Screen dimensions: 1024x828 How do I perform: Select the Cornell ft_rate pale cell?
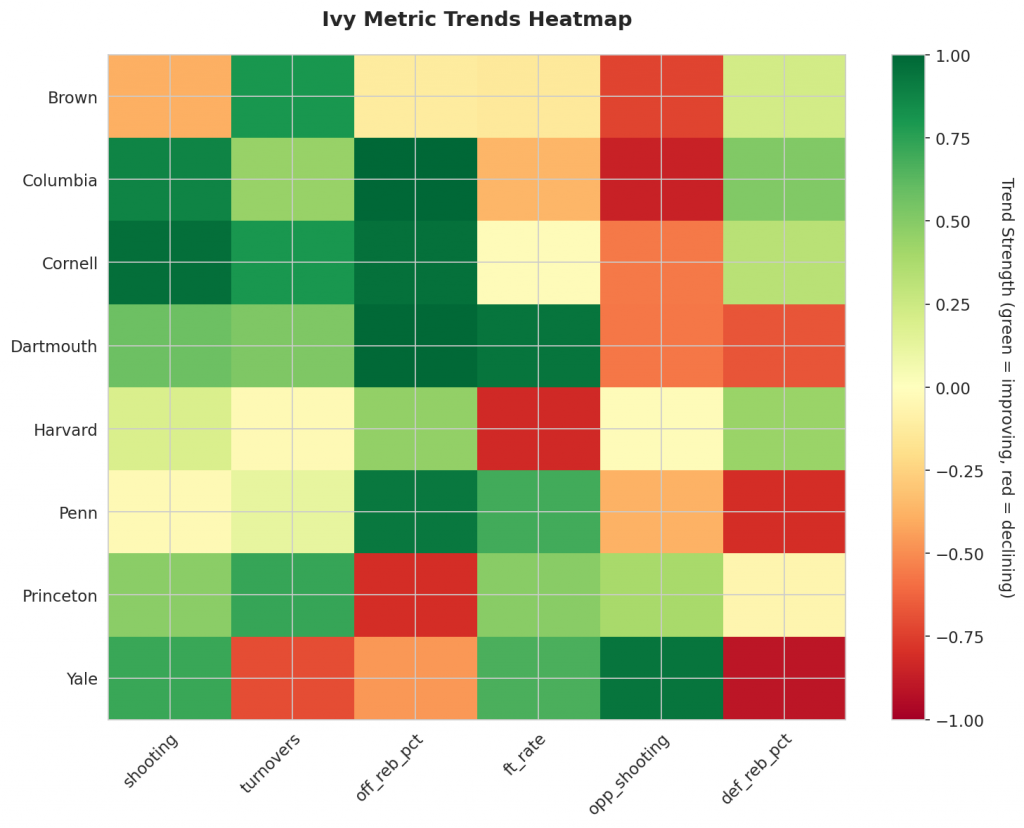click(538, 263)
